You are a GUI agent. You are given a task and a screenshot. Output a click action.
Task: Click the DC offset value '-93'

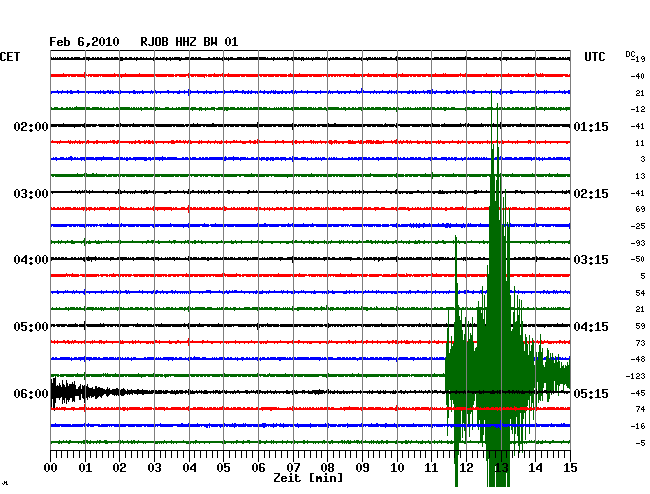click(638, 243)
